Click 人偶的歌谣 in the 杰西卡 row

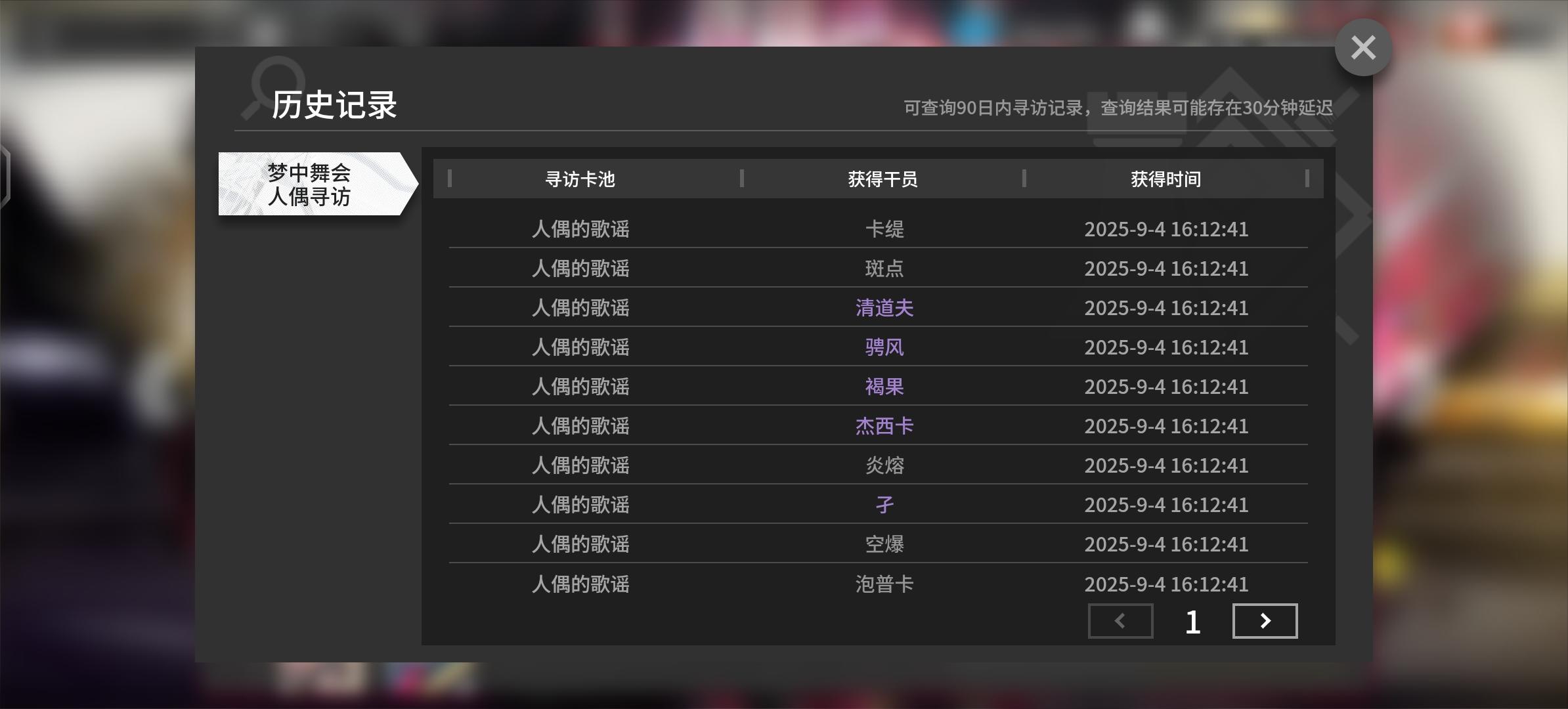(580, 426)
